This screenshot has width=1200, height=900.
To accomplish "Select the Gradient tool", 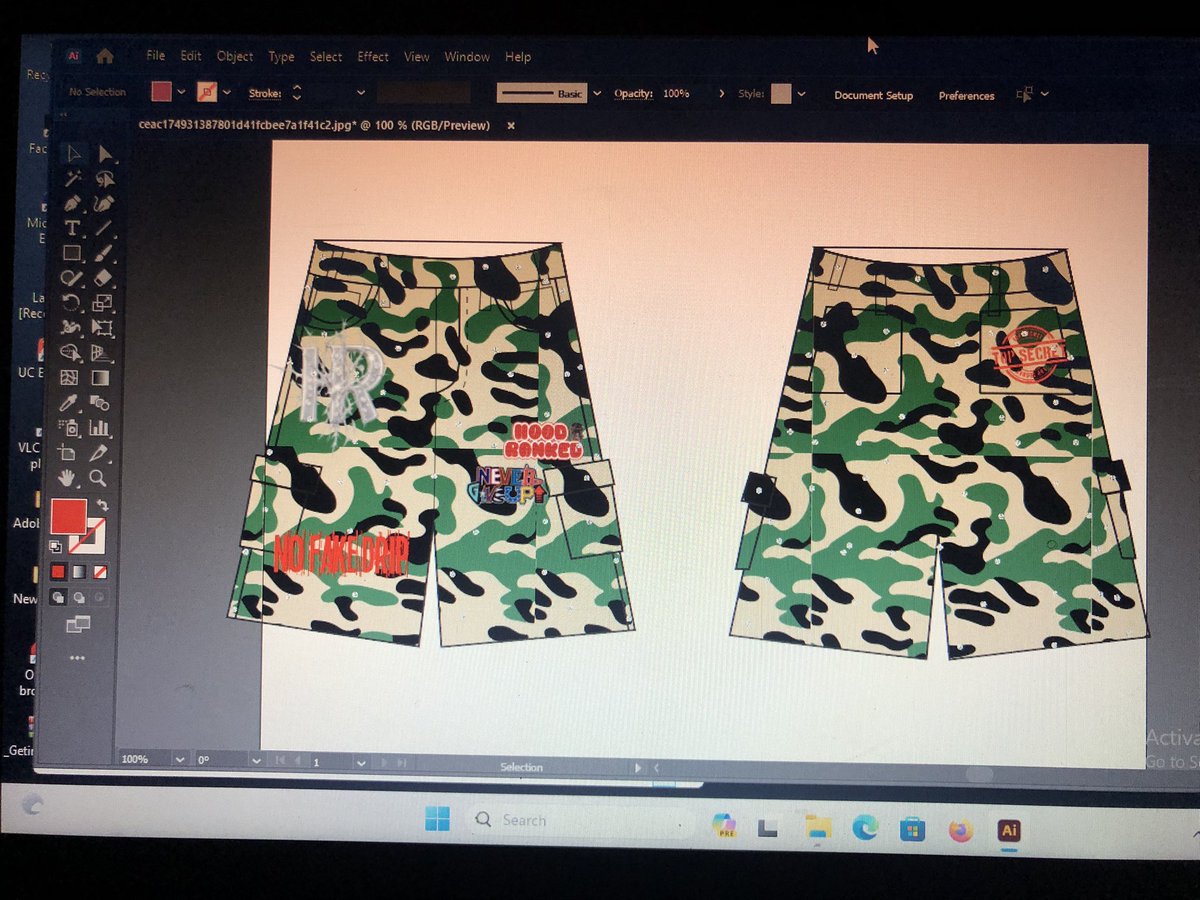I will pos(100,378).
